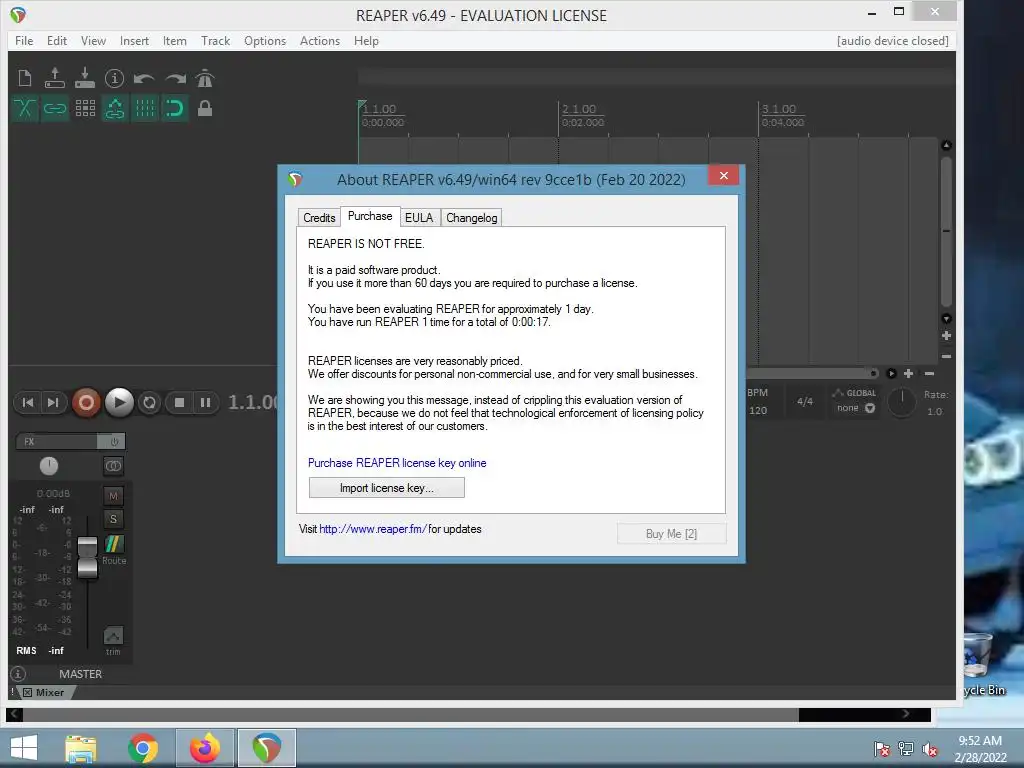
Task: Toggle snap magnet icon
Action: (x=174, y=108)
